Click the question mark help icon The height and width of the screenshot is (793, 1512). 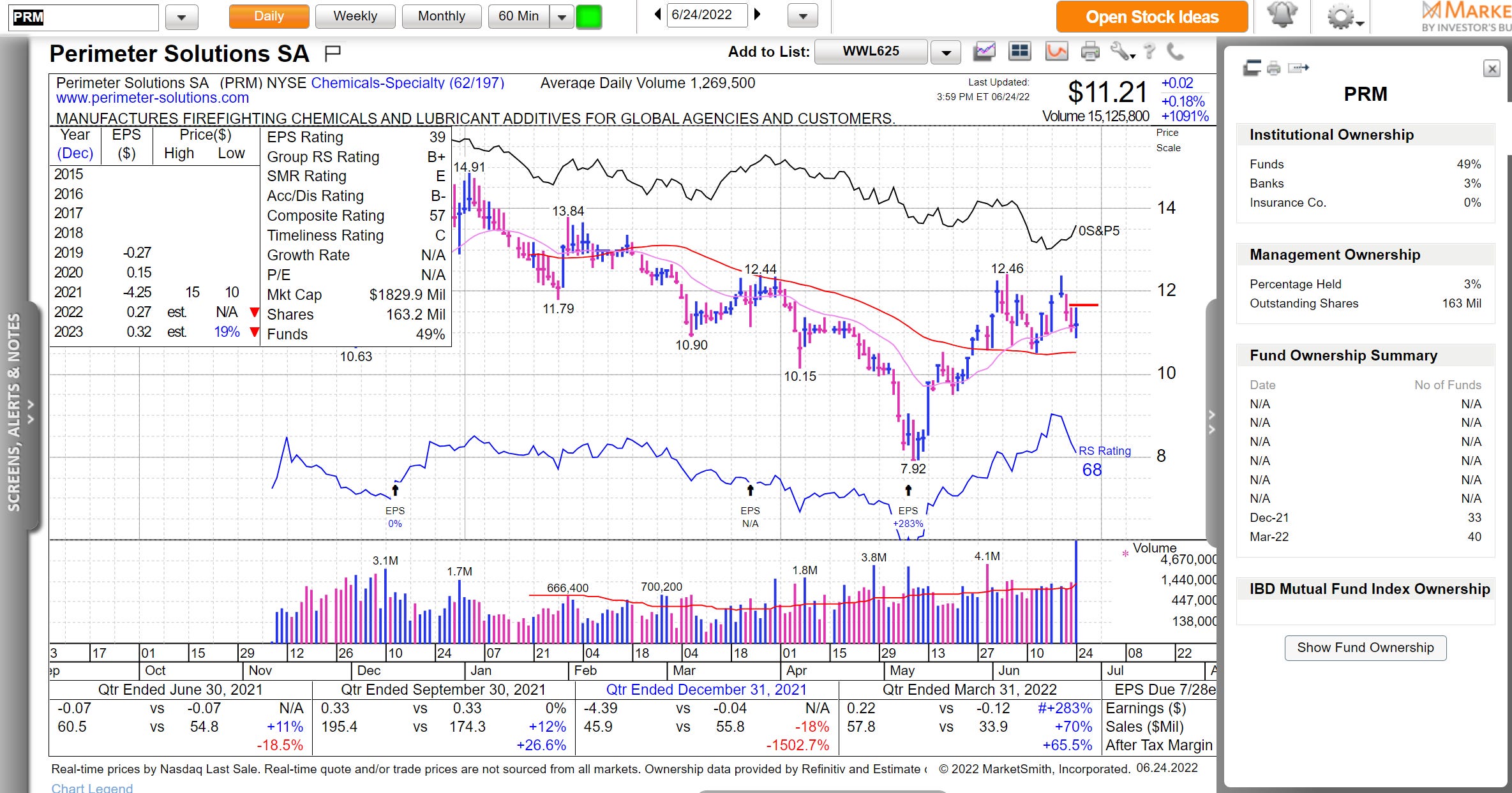coord(1149,52)
